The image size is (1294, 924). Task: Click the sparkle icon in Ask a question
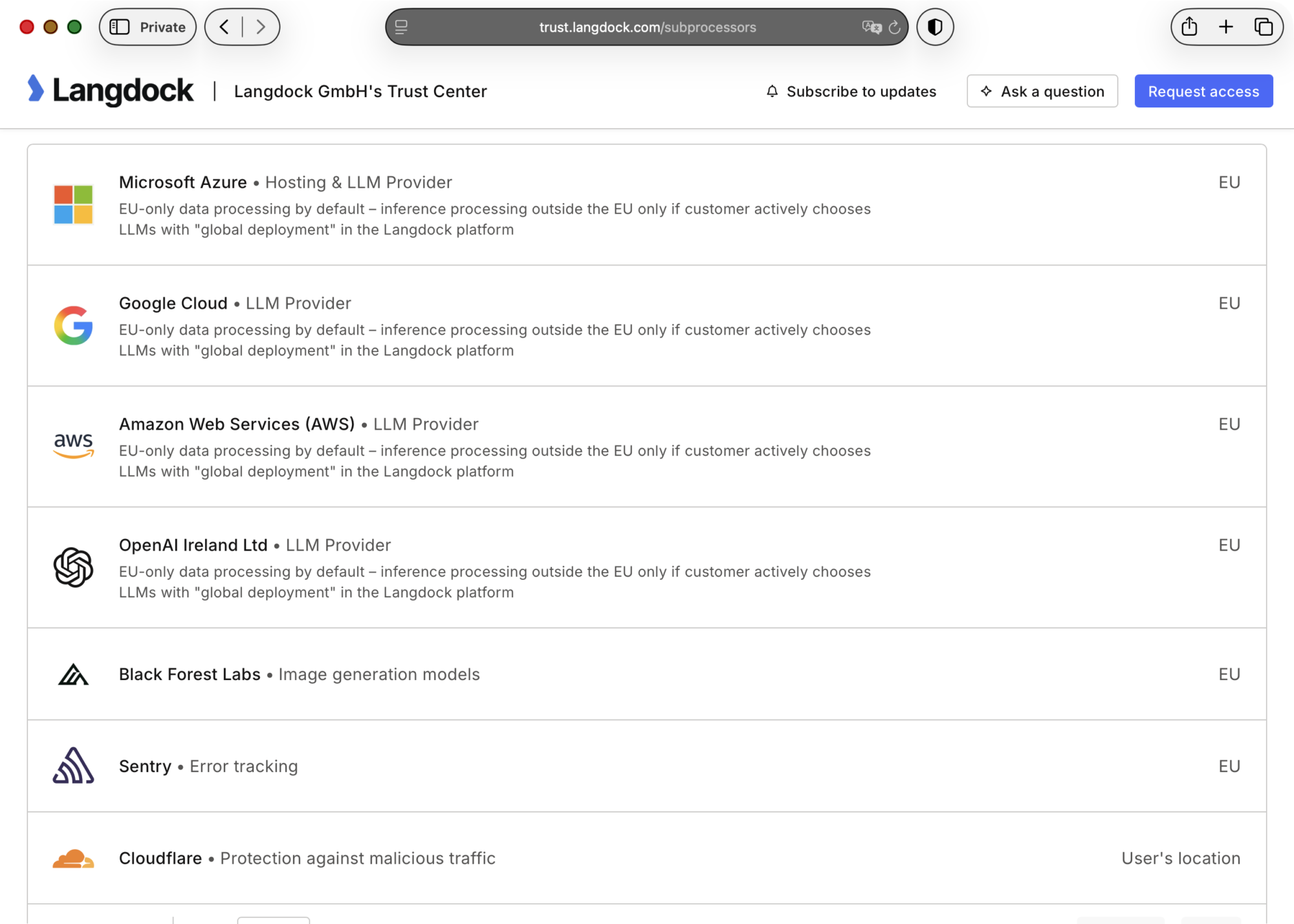tap(986, 91)
